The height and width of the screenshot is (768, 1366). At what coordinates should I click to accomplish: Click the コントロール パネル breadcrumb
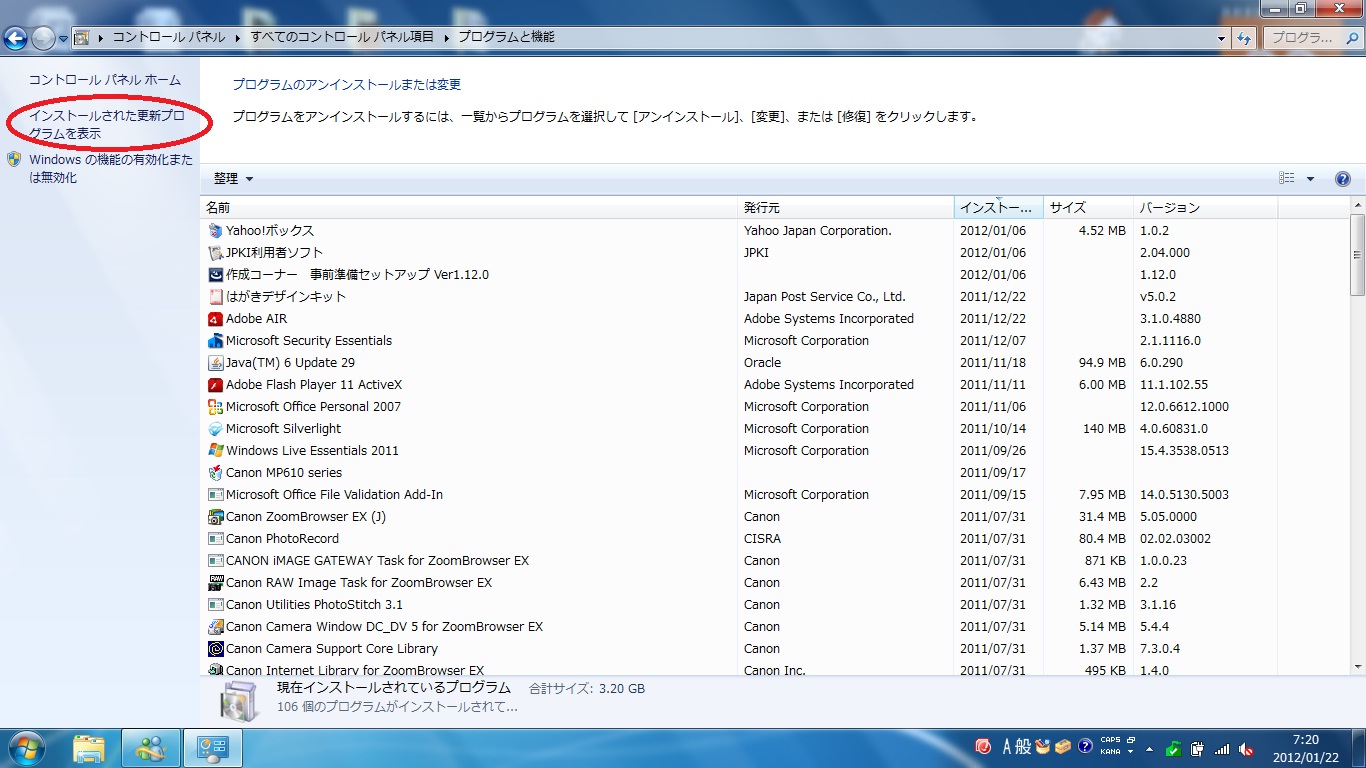click(169, 38)
